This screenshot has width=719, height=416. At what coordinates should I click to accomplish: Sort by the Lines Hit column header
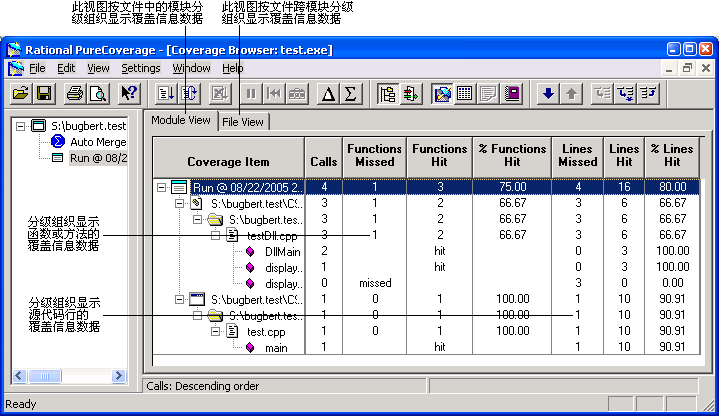pyautogui.click(x=624, y=157)
